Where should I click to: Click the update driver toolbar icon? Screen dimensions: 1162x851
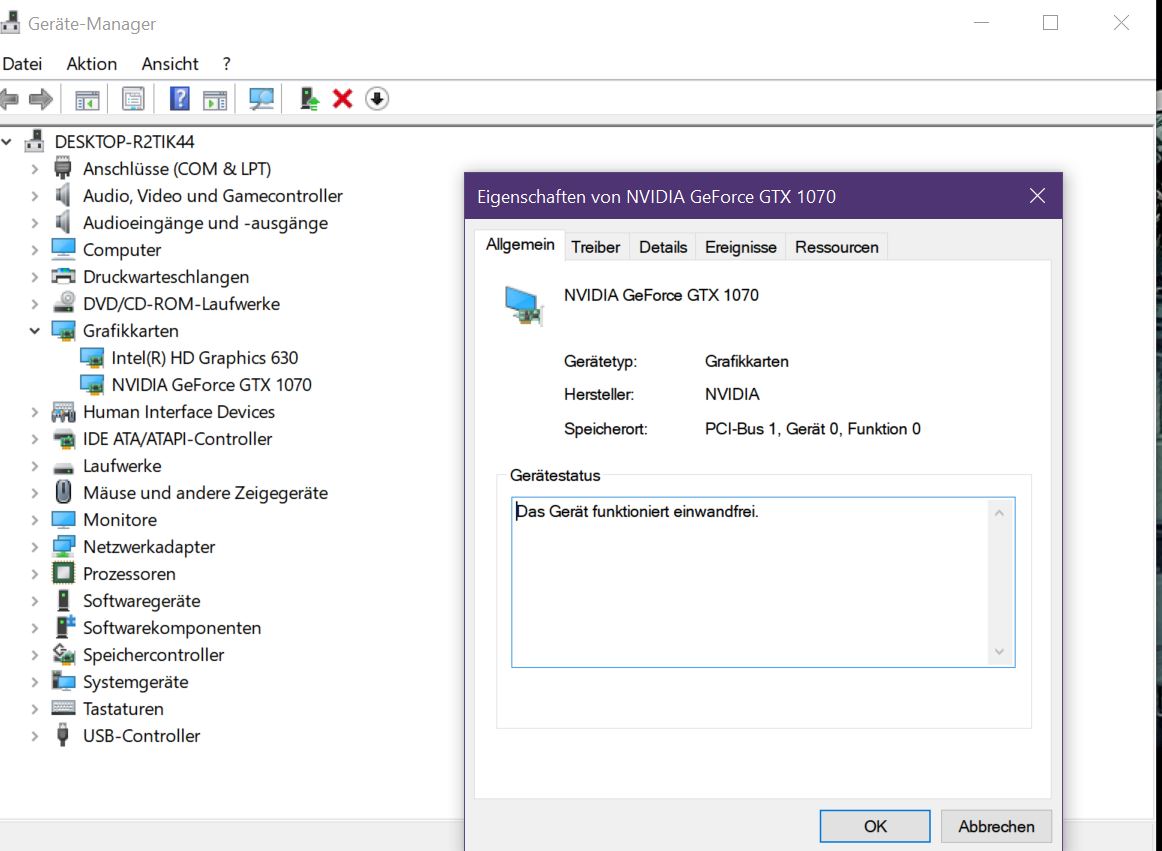310,99
